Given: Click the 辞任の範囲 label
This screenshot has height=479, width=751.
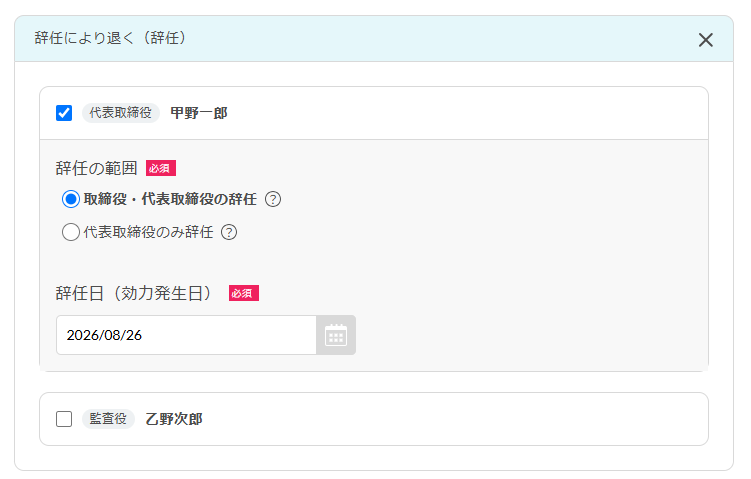Looking at the screenshot, I should pyautogui.click(x=96, y=168).
